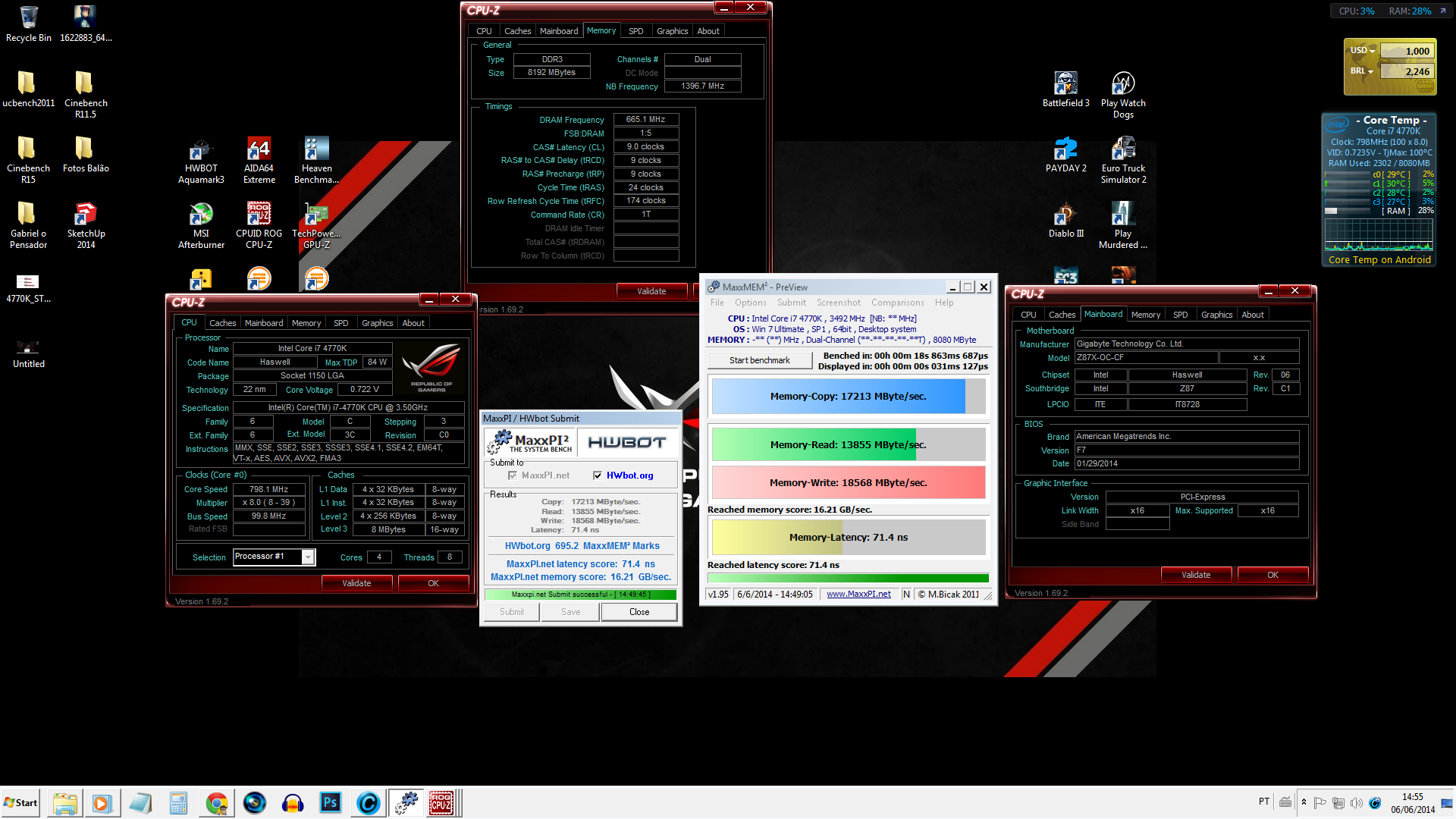Click OK in mainboard CPU-Z window
Image resolution: width=1456 pixels, height=819 pixels.
1272,575
